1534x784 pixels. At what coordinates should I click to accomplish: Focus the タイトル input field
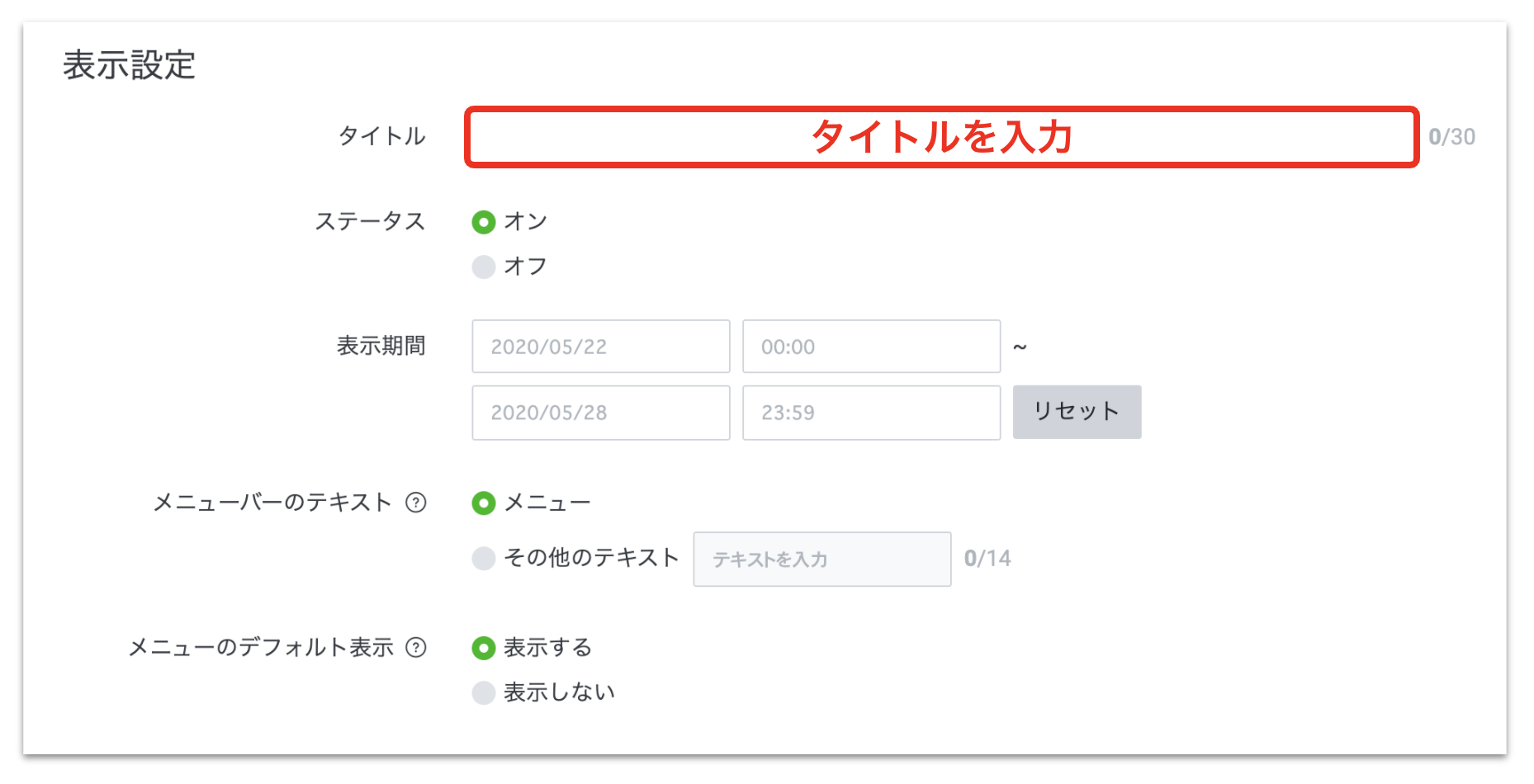[x=941, y=137]
